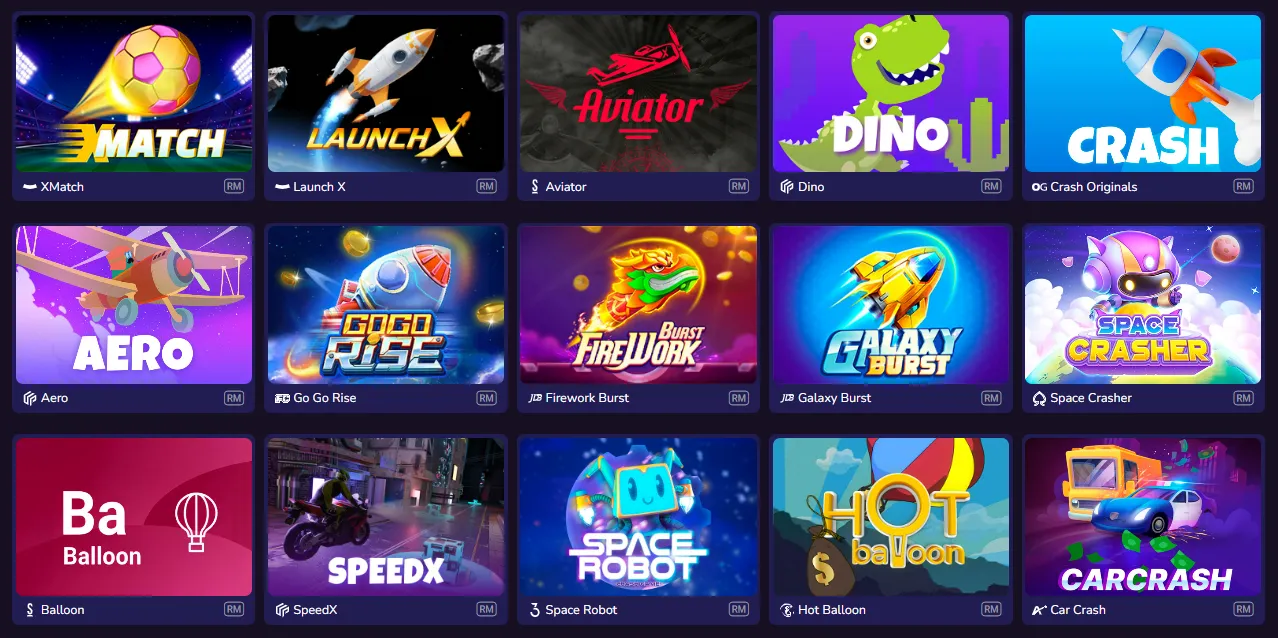Open the Galaxy Burst title link
Screen dimensions: 1278x638
[x=834, y=398]
